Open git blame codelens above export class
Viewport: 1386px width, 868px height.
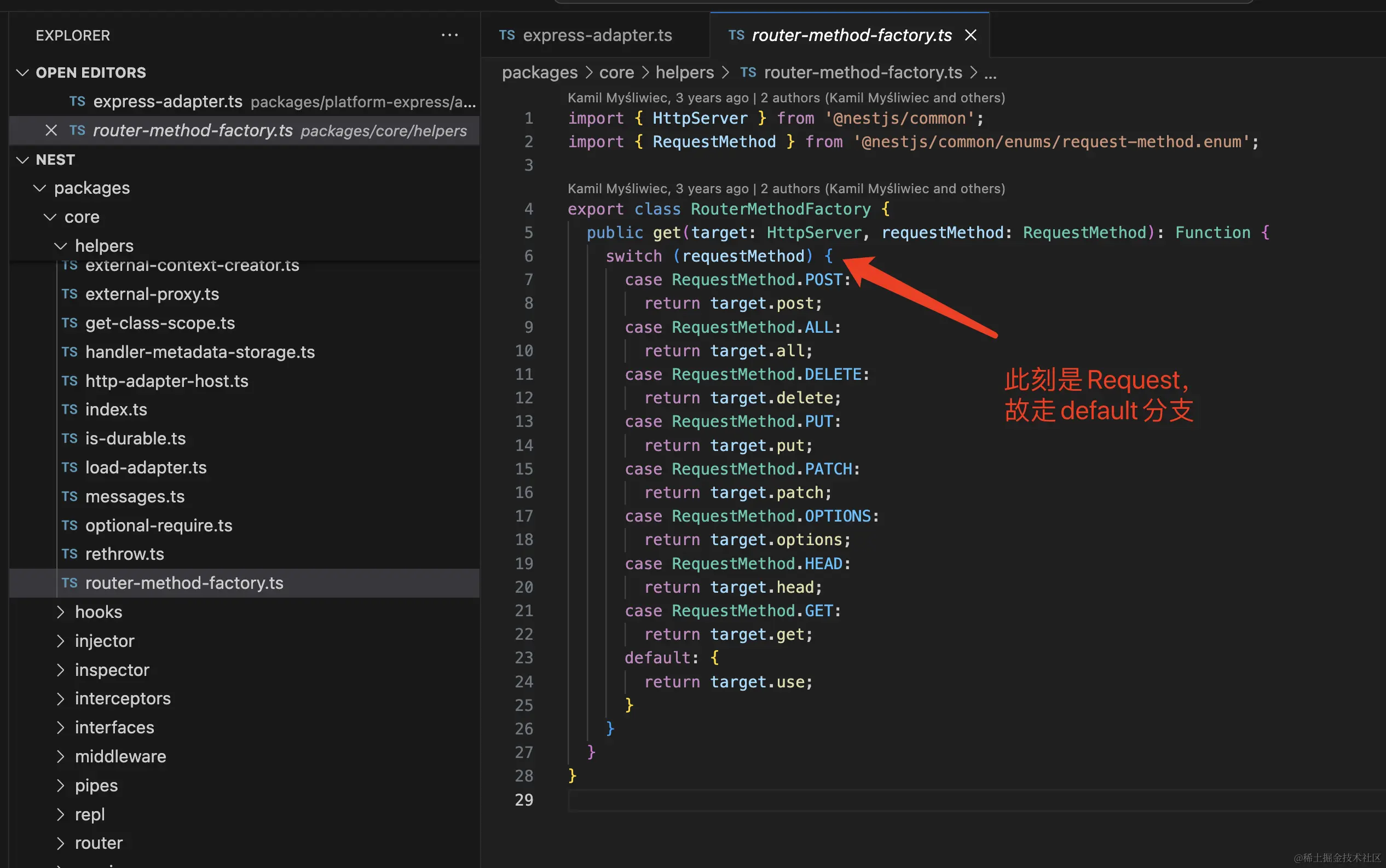(786, 189)
